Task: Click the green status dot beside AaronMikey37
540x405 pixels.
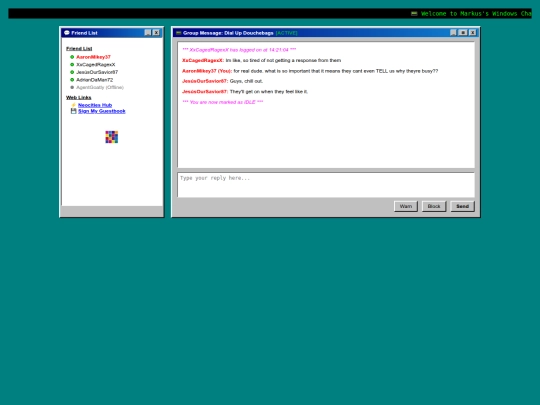Action: 72,57
